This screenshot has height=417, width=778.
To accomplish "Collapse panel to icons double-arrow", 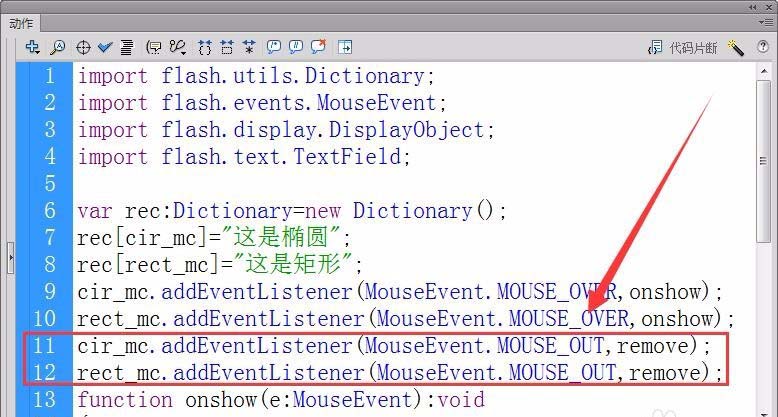I will [753, 7].
